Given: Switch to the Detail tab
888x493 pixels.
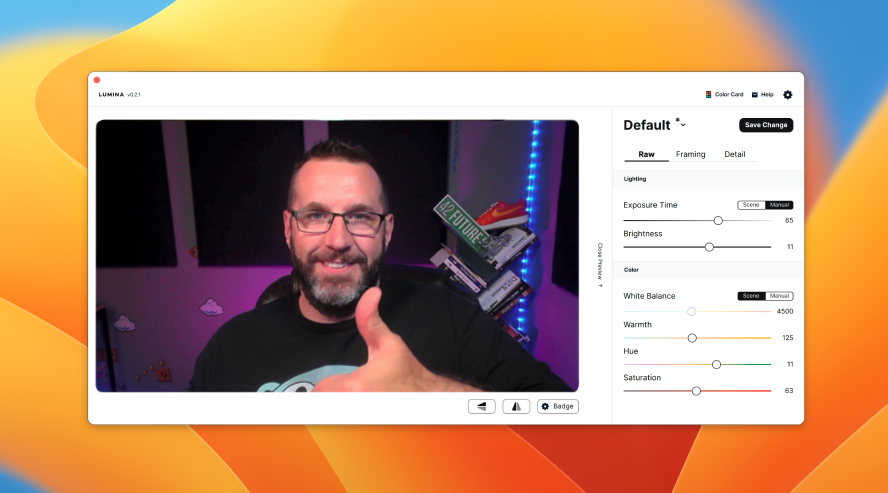Looking at the screenshot, I should pos(735,155).
